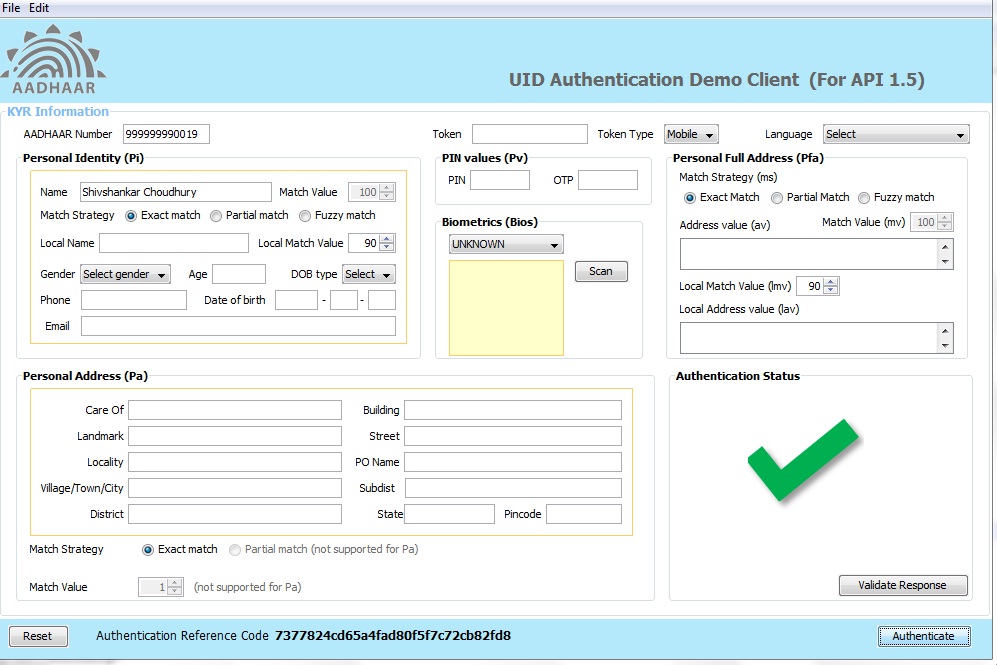This screenshot has width=997, height=665.
Task: Select Partial match in Personal Identity
Action: click(x=217, y=215)
